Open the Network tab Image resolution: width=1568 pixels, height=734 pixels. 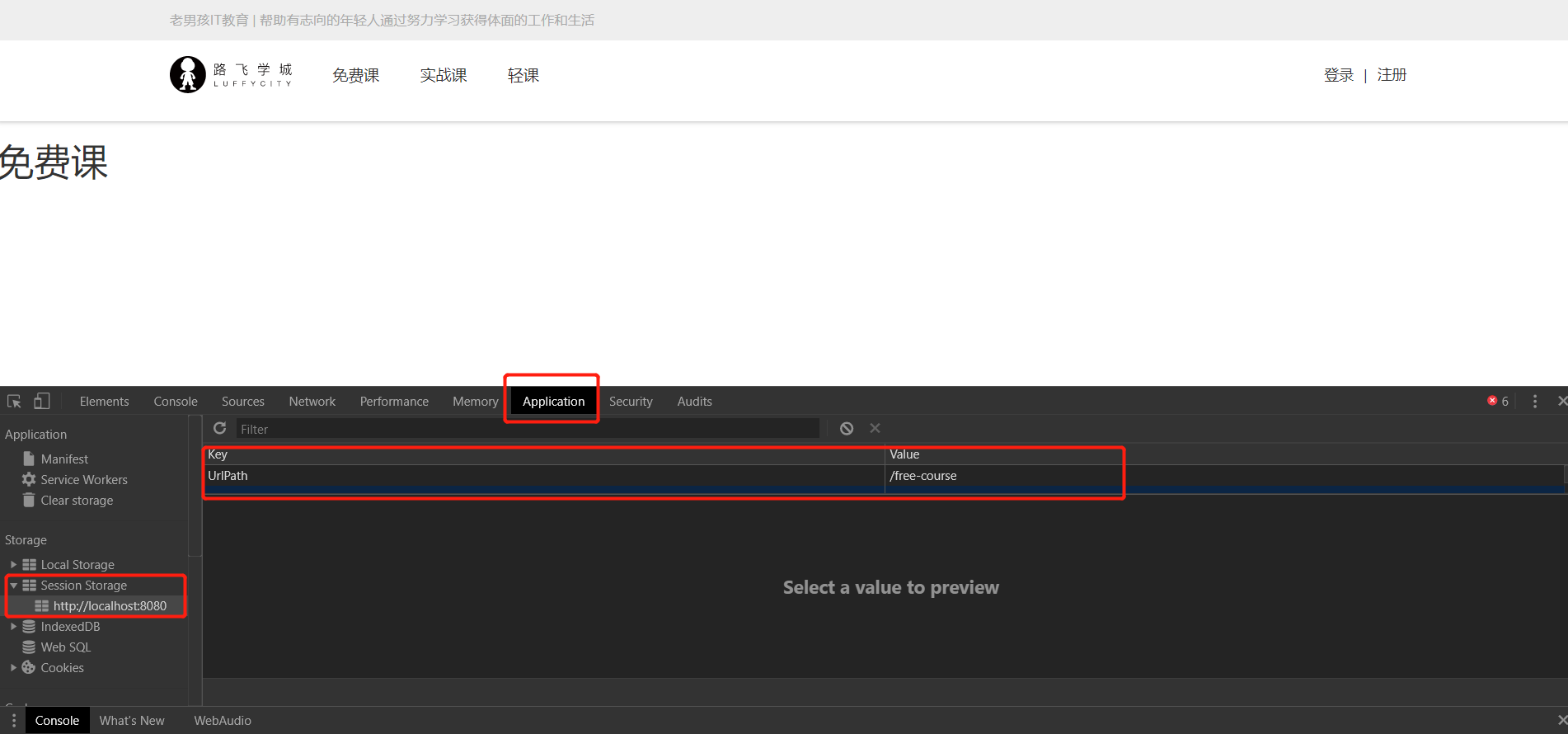point(312,401)
